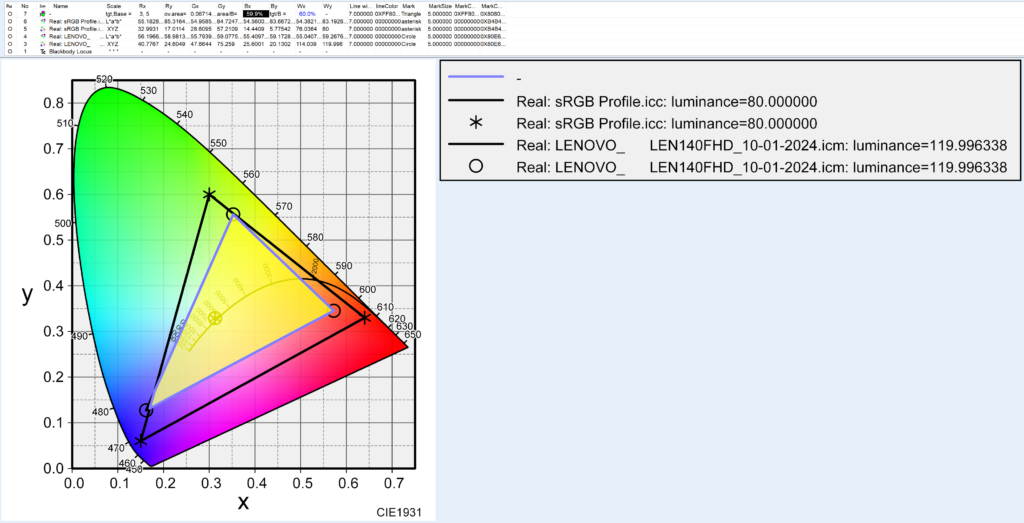Click the Bx column header

click(x=248, y=6)
